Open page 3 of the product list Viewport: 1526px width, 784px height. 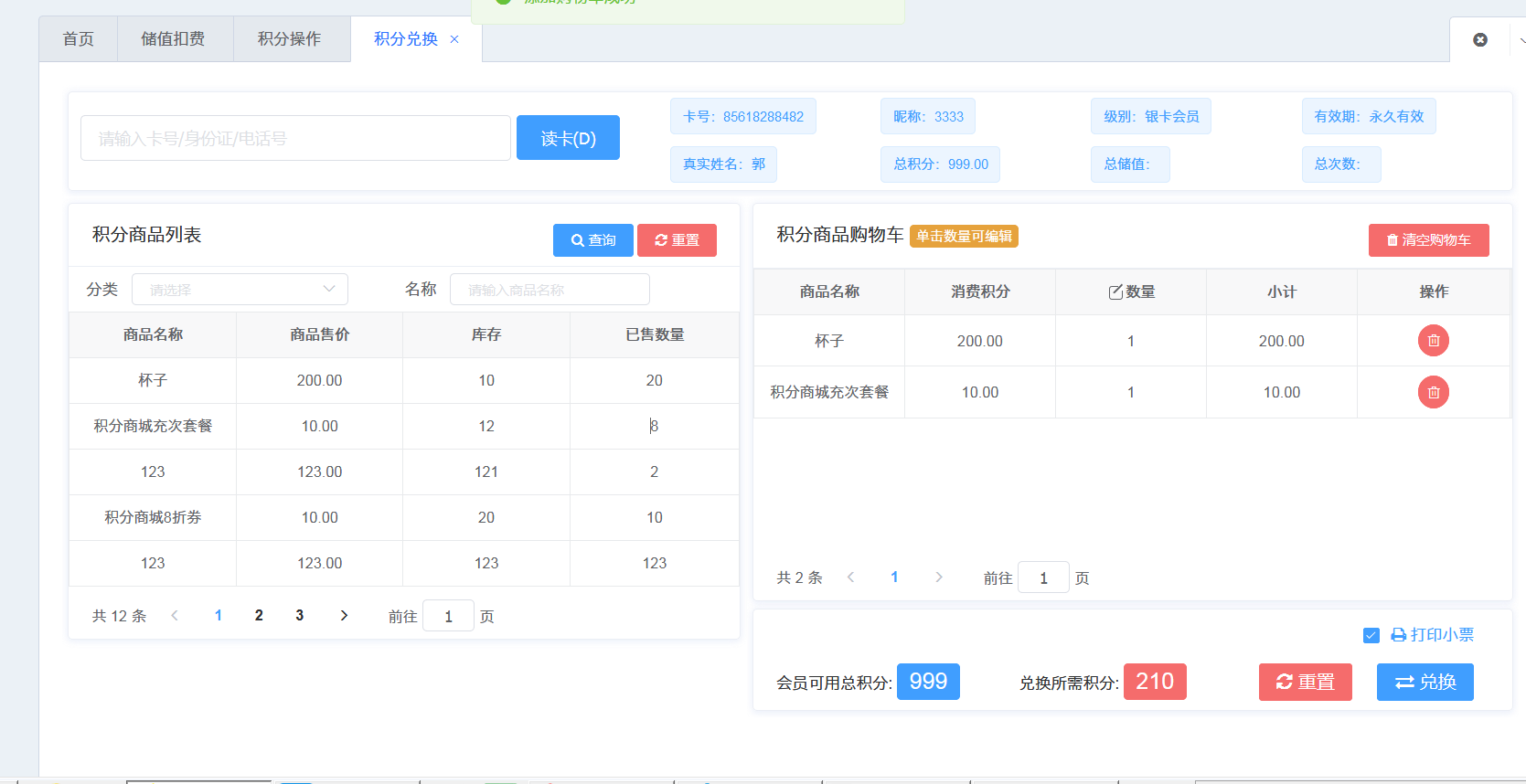(299, 616)
